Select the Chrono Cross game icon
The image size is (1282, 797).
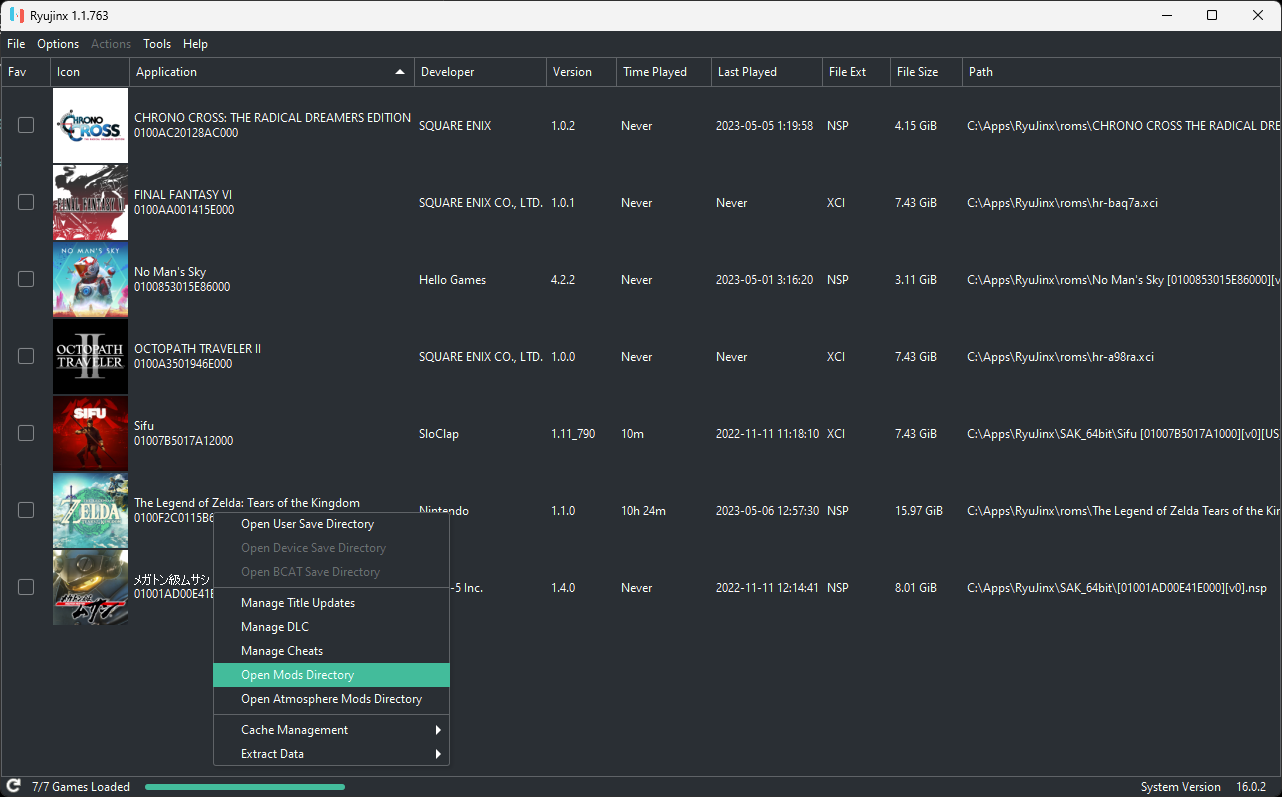90,125
